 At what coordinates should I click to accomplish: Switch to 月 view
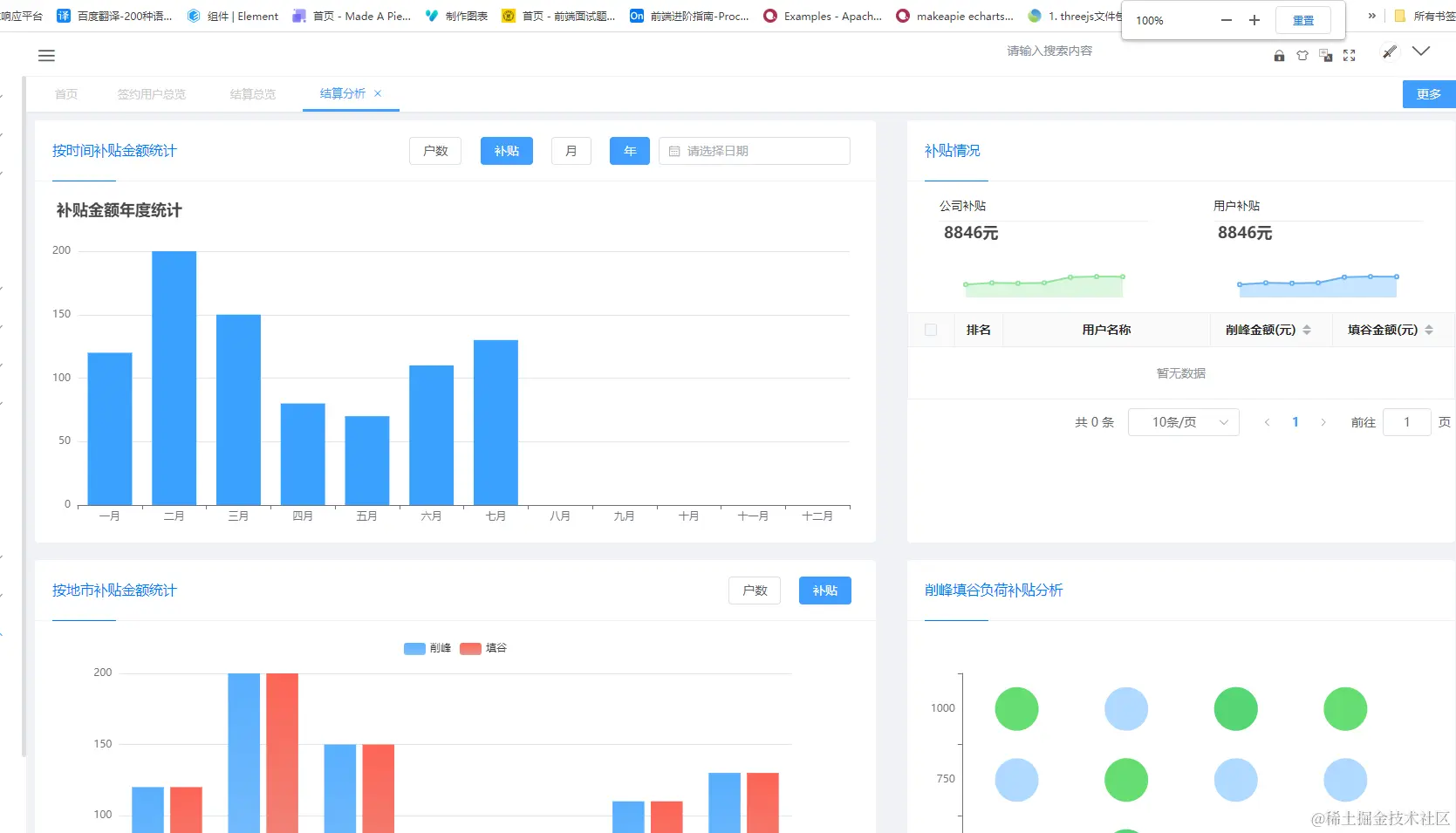[571, 151]
